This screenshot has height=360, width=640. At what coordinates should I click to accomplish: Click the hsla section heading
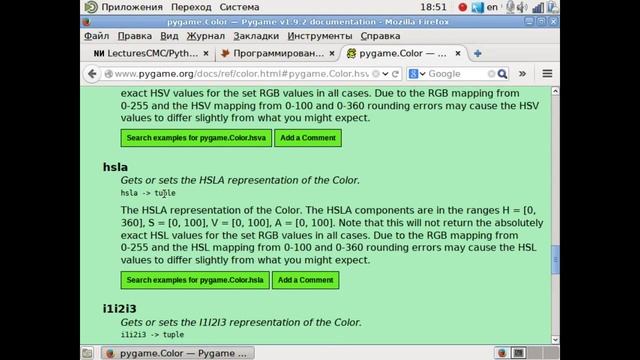click(115, 167)
